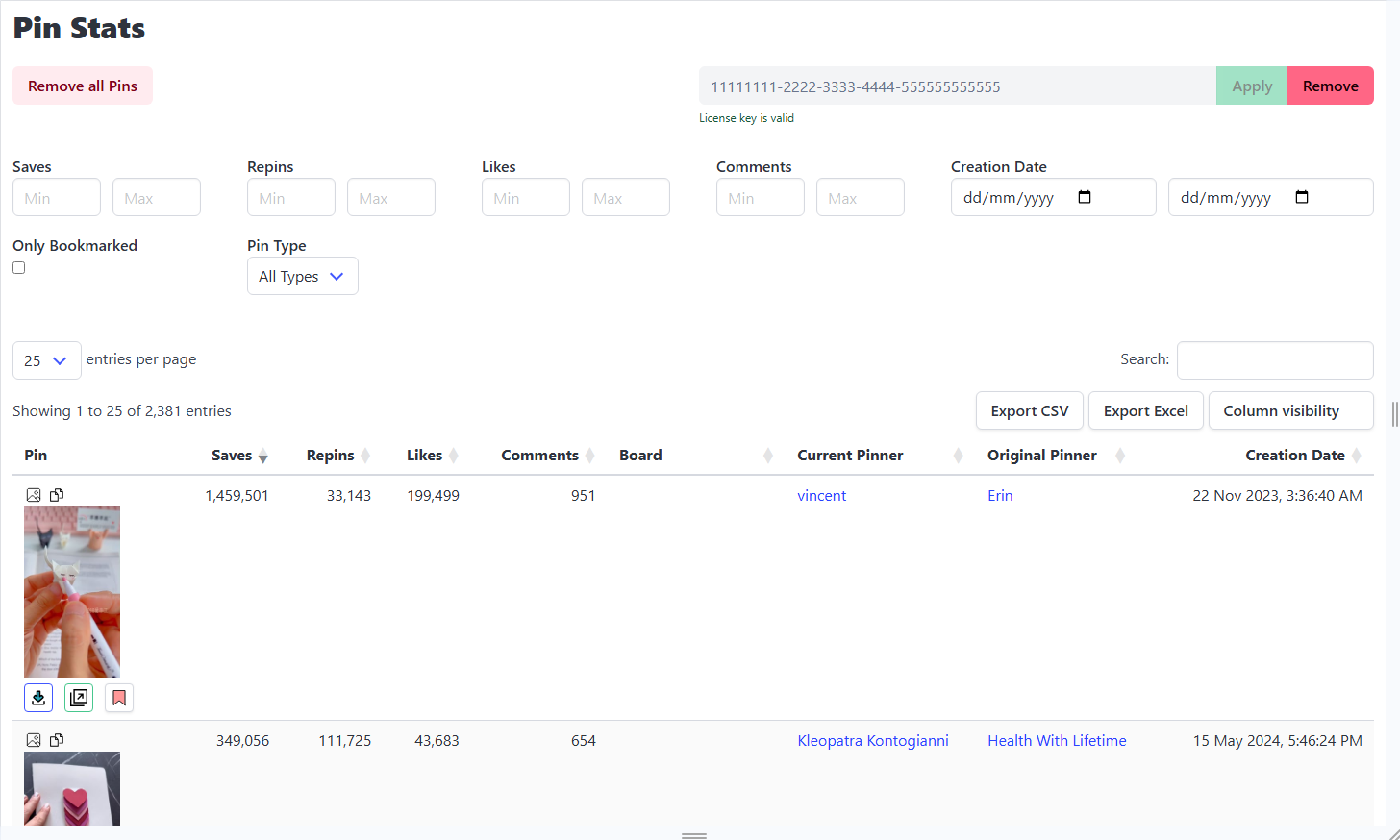This screenshot has width=1400, height=840.
Task: Click the Comments Max input
Action: coord(861,197)
